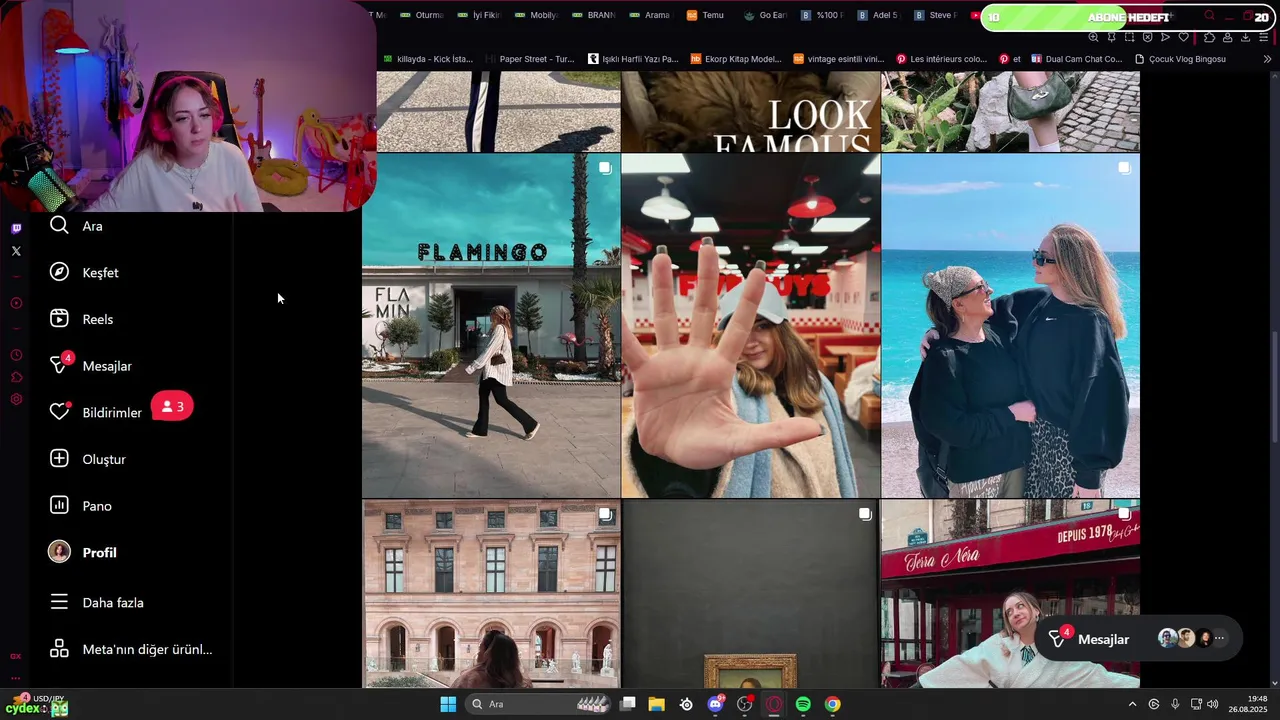Open X (Twitter) panel in browser sidebar

[x=16, y=251]
